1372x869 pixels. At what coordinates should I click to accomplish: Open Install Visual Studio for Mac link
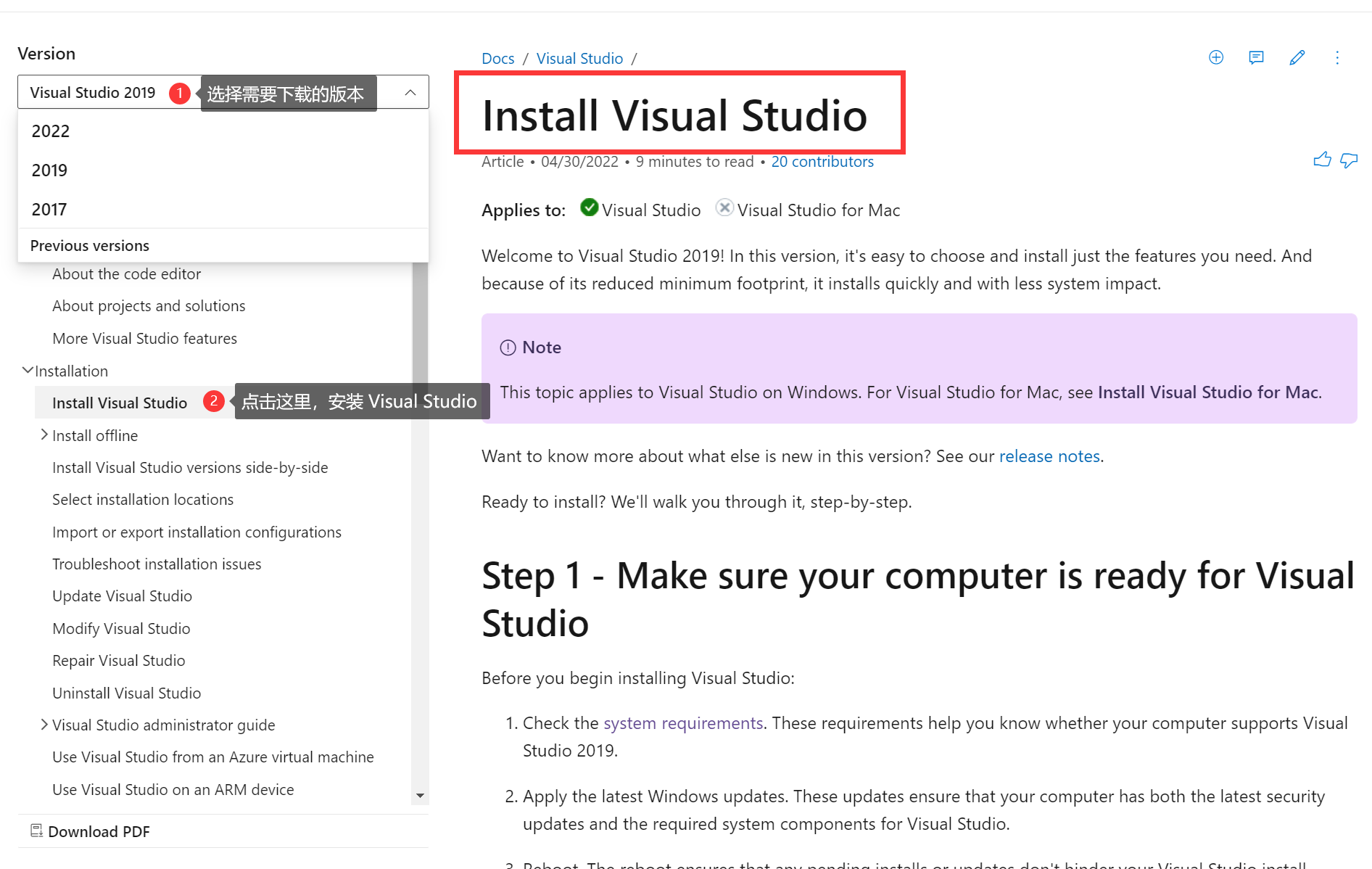tap(1207, 392)
